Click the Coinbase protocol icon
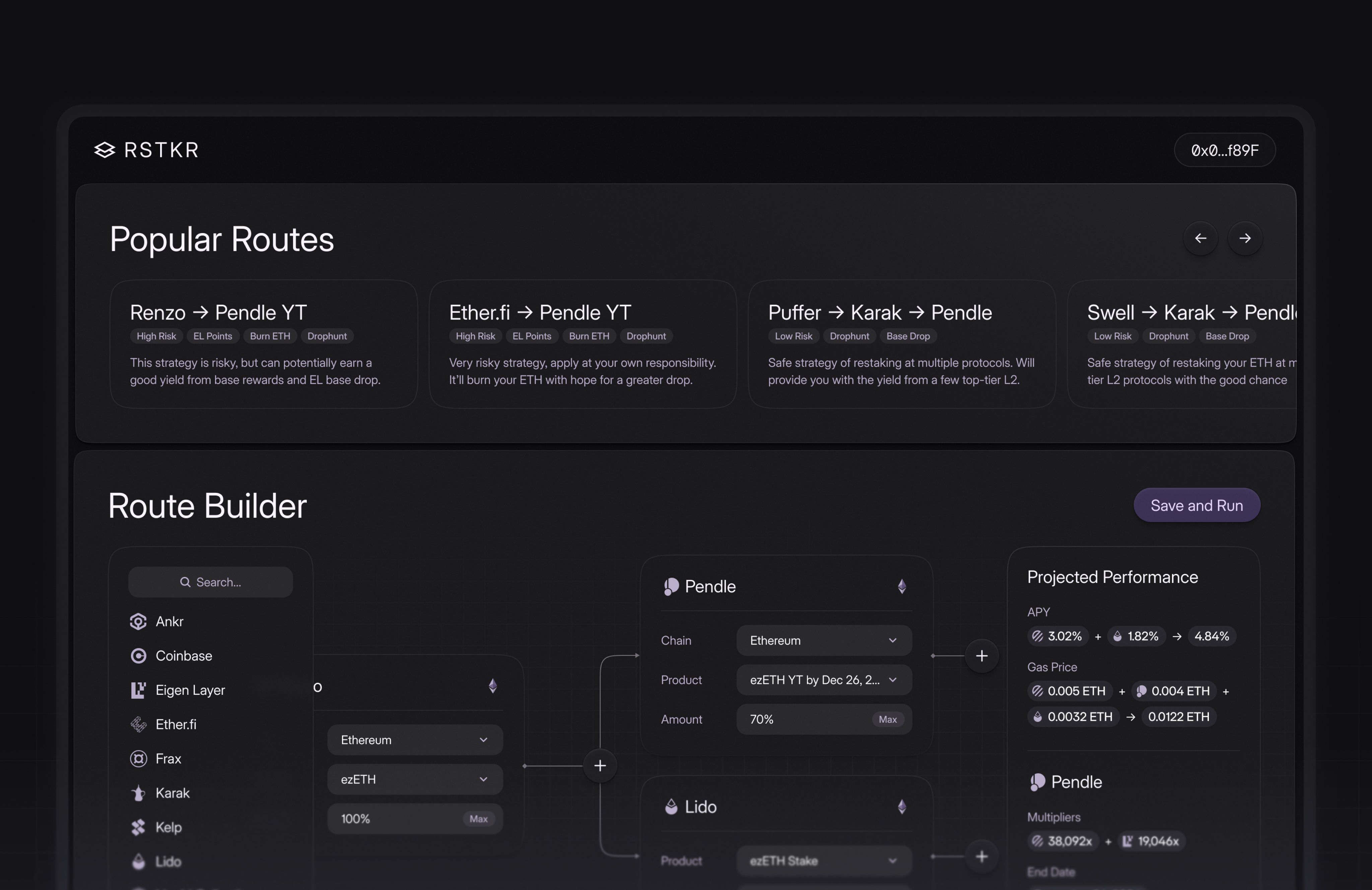 [x=138, y=656]
